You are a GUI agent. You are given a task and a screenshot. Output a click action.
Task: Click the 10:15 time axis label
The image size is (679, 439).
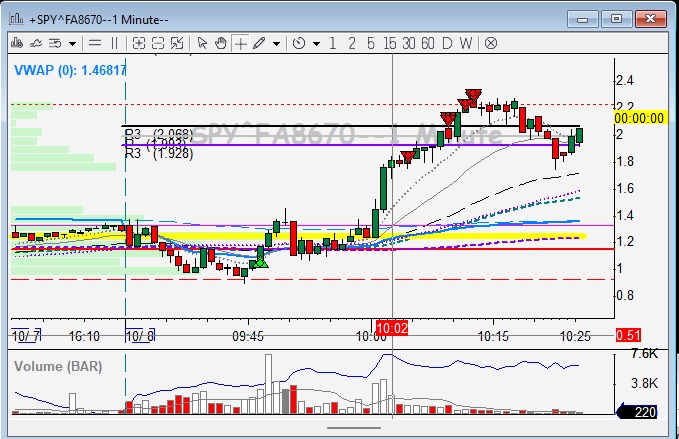(x=493, y=336)
